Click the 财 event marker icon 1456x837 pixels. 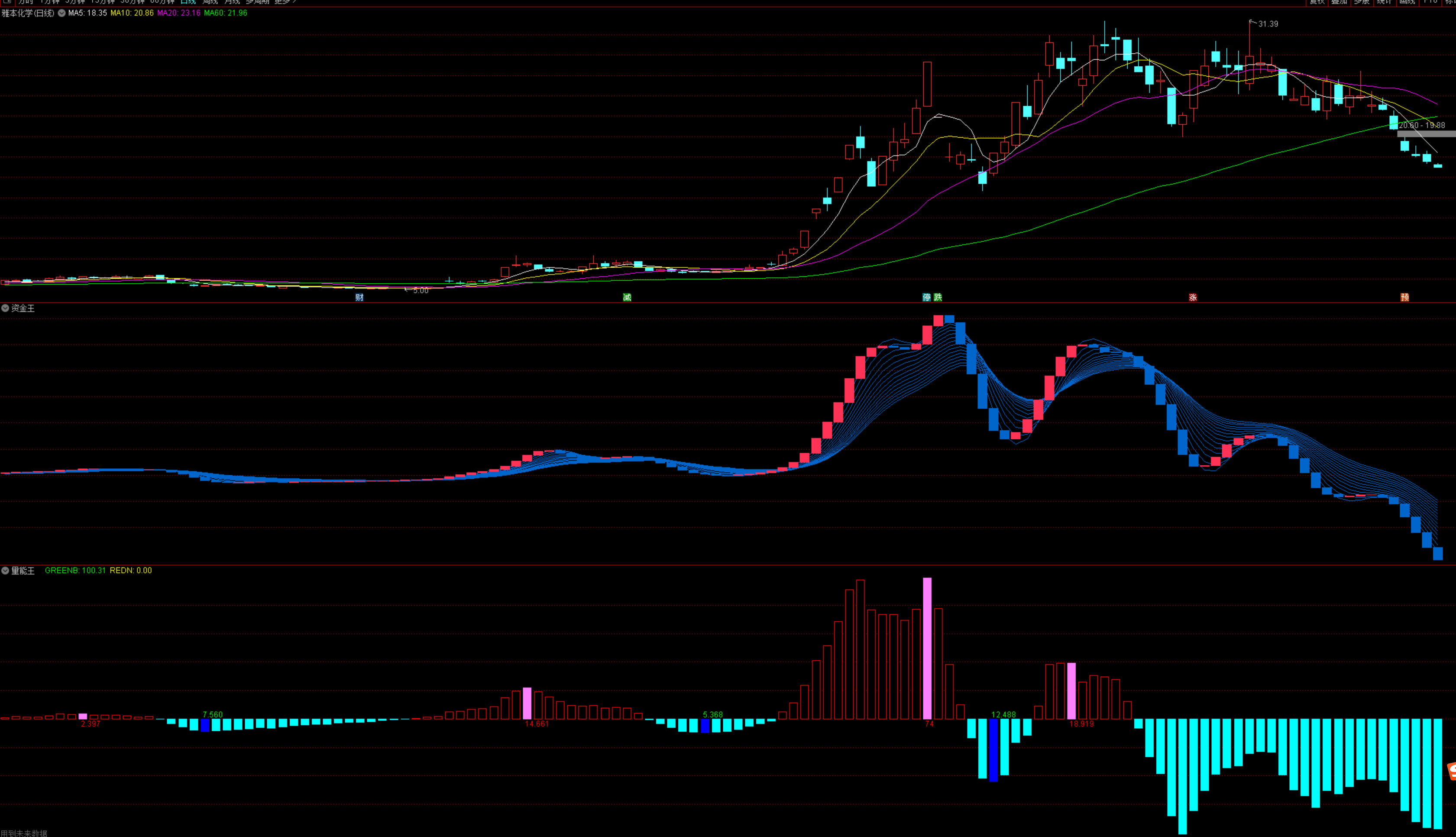[359, 297]
